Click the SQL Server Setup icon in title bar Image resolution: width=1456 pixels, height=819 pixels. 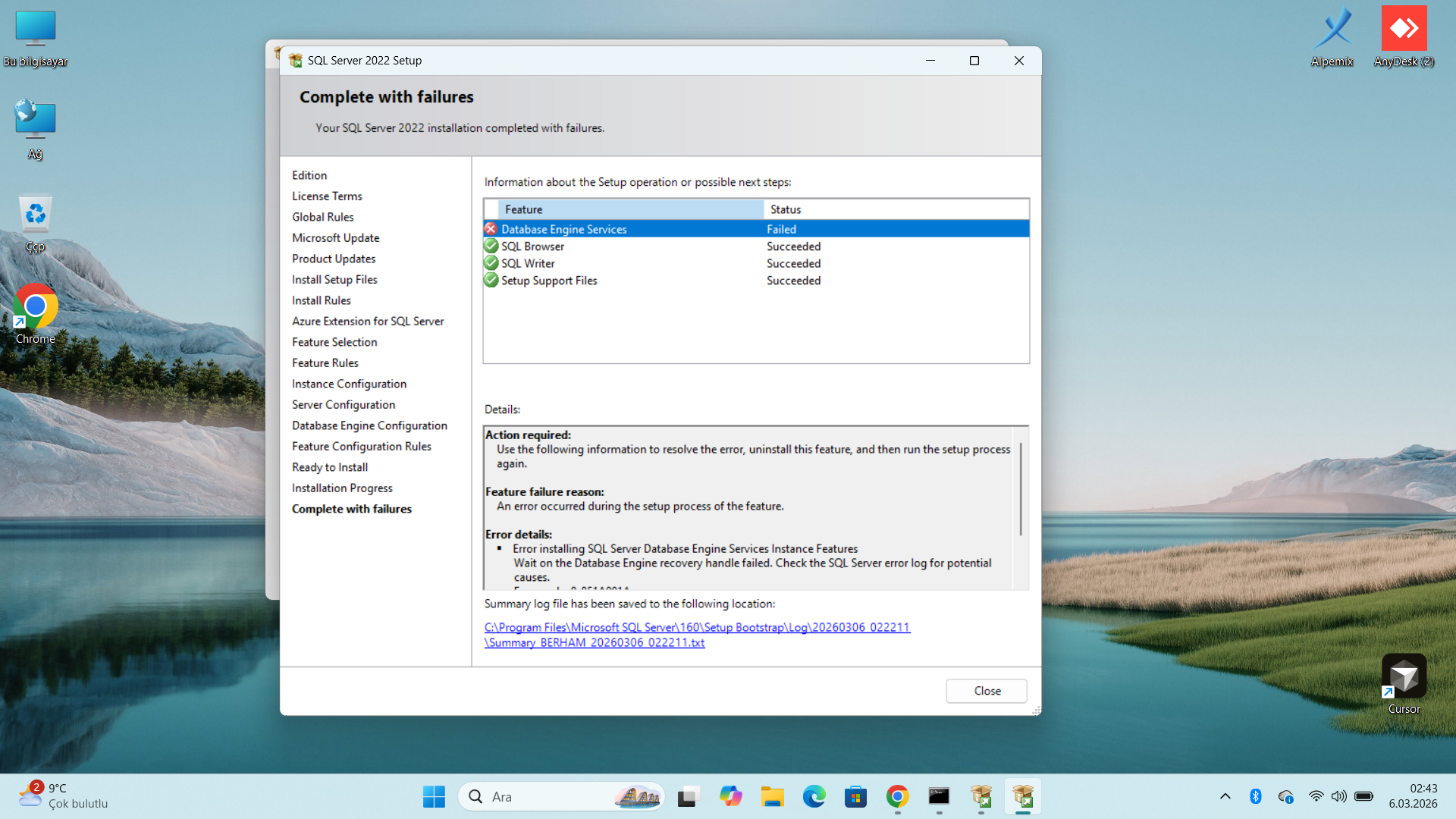click(296, 61)
